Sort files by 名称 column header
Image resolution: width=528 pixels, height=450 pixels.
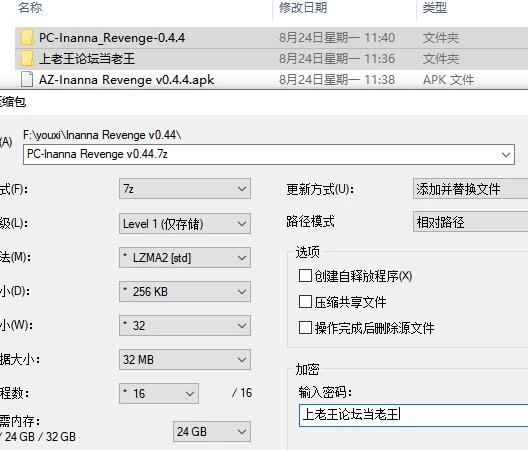click(x=30, y=7)
